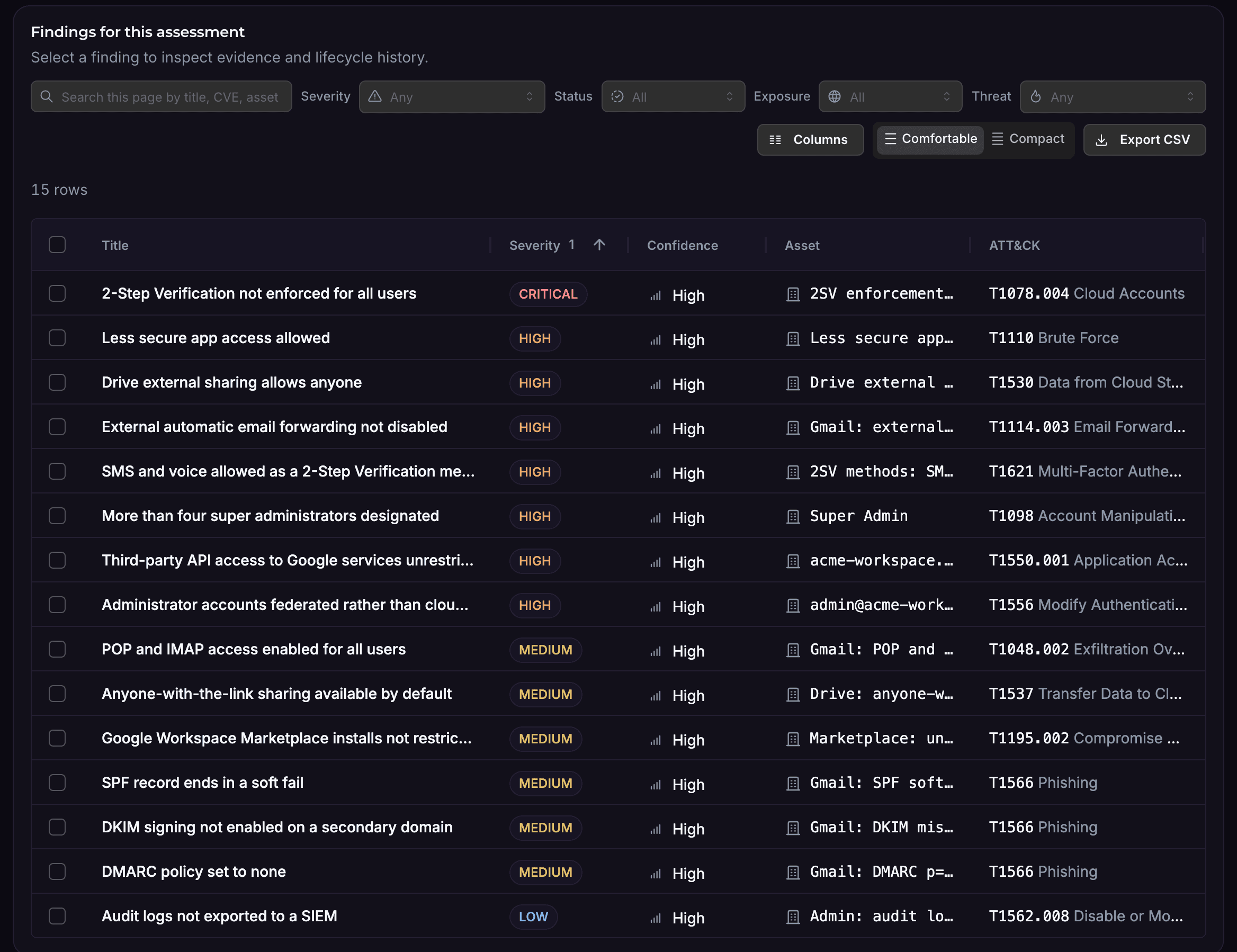Click the columns grid icon

tap(775, 140)
